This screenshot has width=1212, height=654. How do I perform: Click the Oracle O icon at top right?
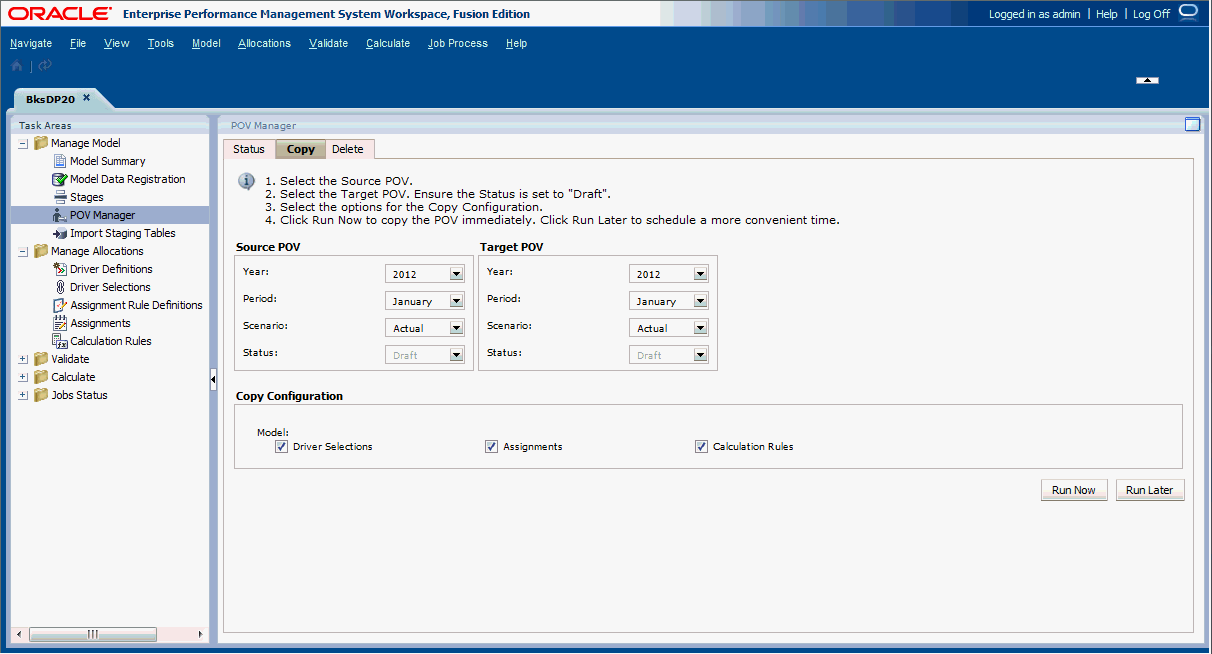[x=1188, y=12]
